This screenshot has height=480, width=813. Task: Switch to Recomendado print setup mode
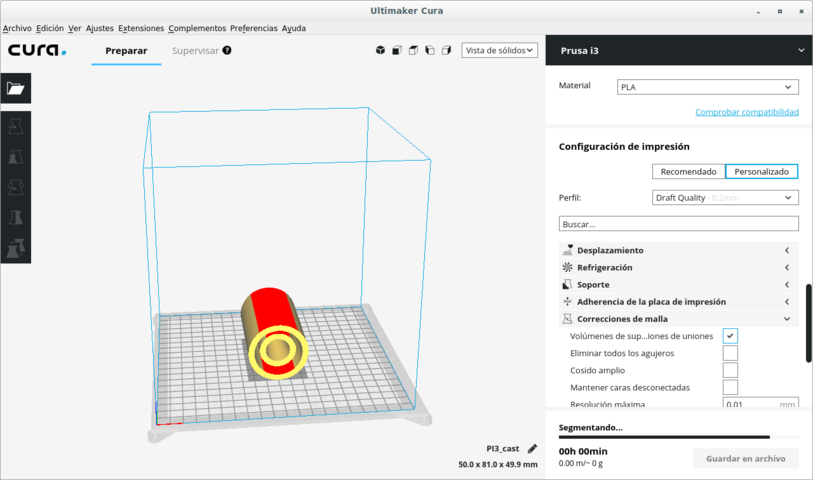click(688, 172)
